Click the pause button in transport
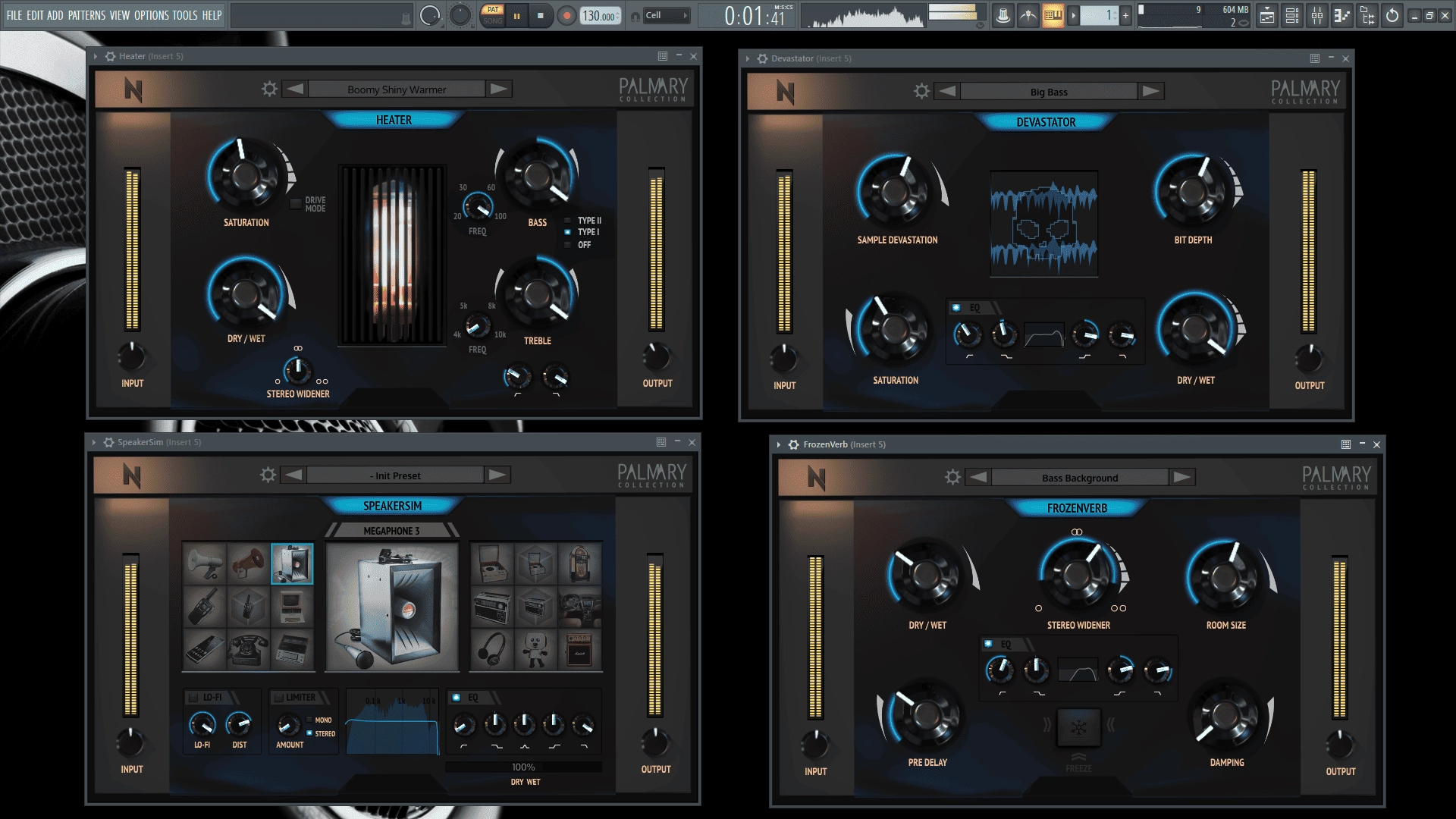The height and width of the screenshot is (819, 1456). (517, 15)
